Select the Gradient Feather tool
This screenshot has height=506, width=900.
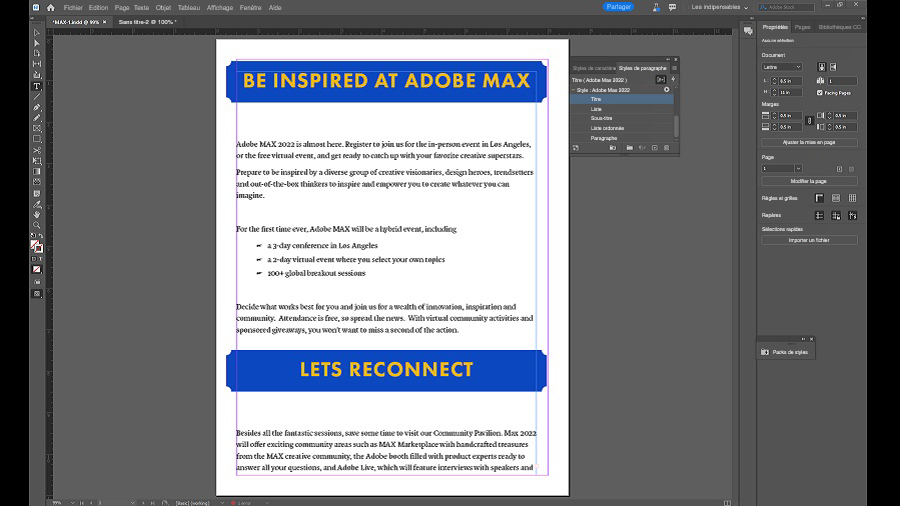[x=37, y=182]
